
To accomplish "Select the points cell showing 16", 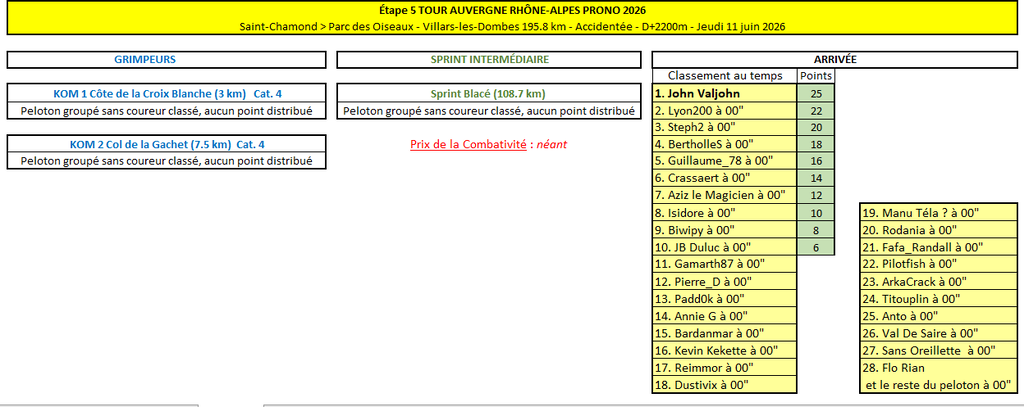I will click(816, 161).
